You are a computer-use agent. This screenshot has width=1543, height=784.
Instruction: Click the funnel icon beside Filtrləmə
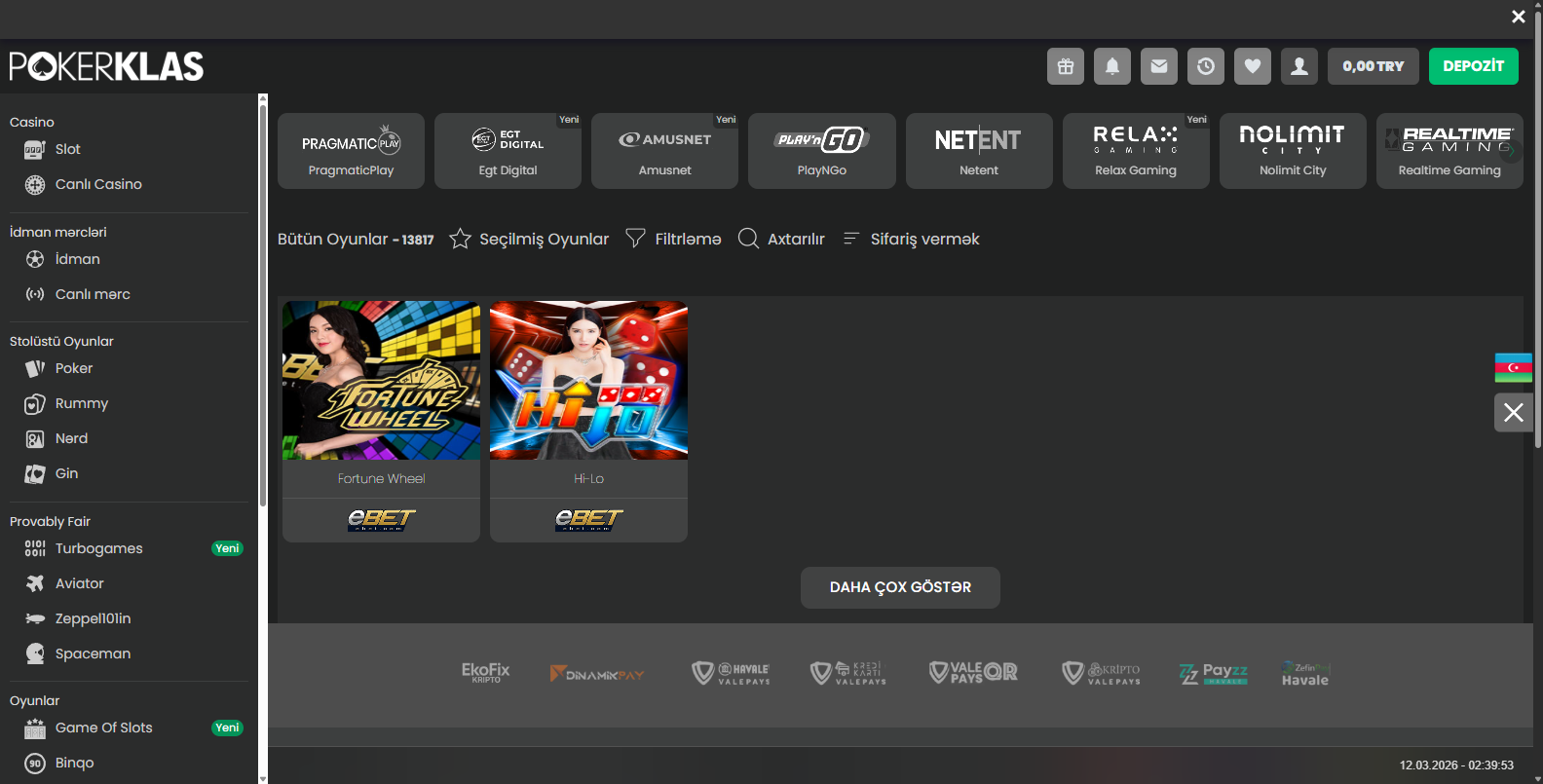click(635, 239)
